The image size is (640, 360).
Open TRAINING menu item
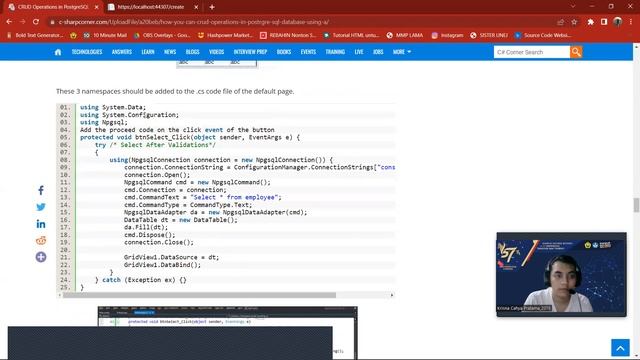(x=335, y=52)
